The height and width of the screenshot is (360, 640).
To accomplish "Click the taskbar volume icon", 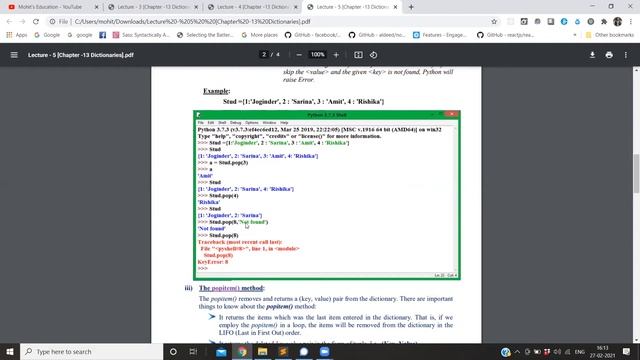I will (x=557, y=351).
